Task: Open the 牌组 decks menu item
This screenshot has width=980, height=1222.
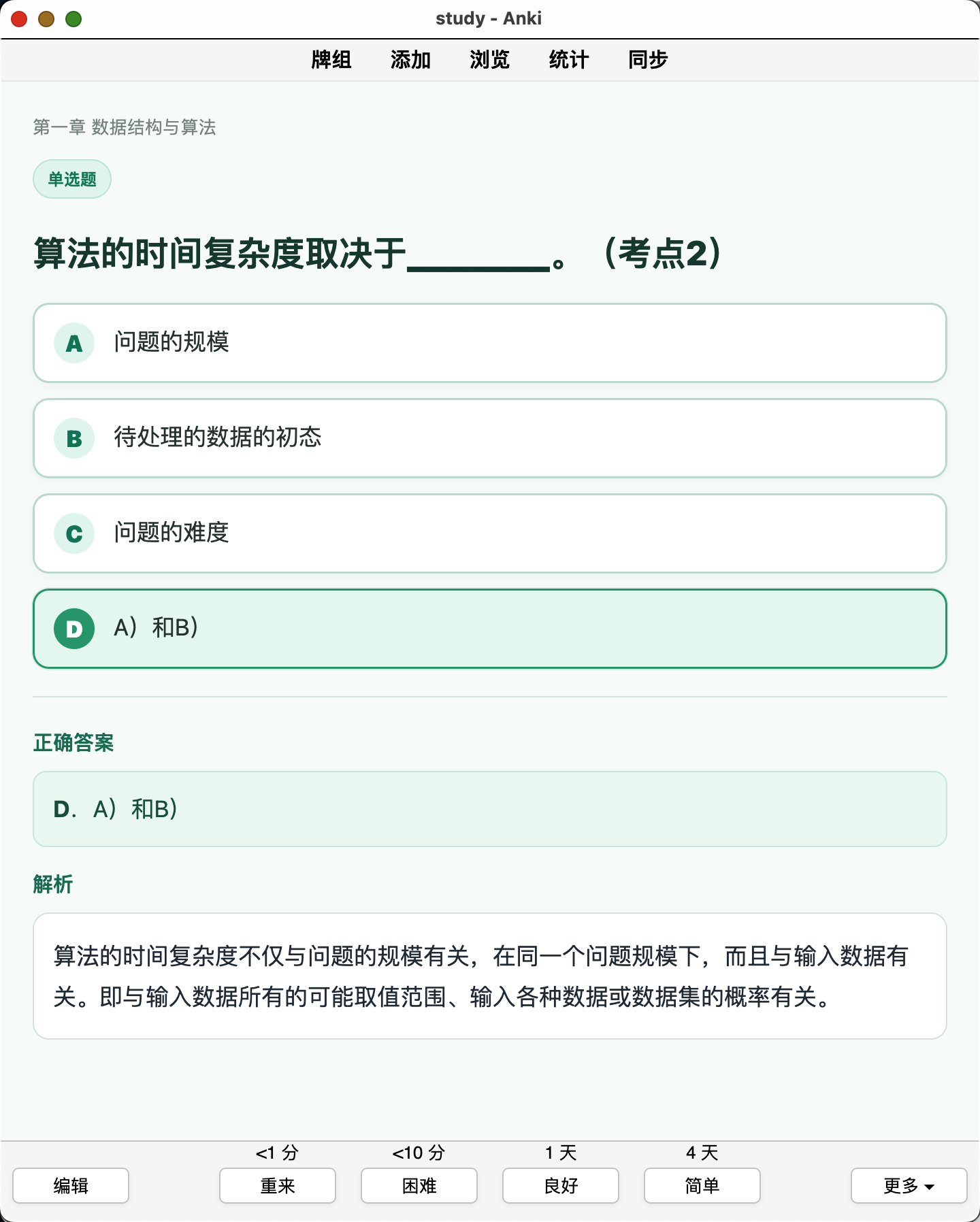Action: (x=331, y=60)
